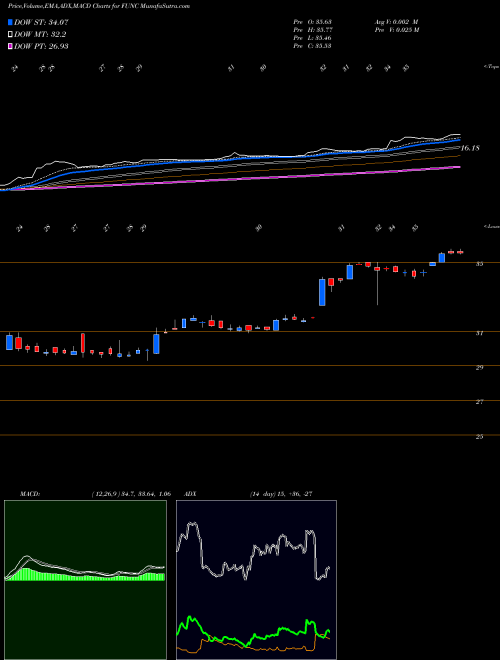
Task: Click the tall blue breakout candle below 33
Action: (x=322, y=292)
